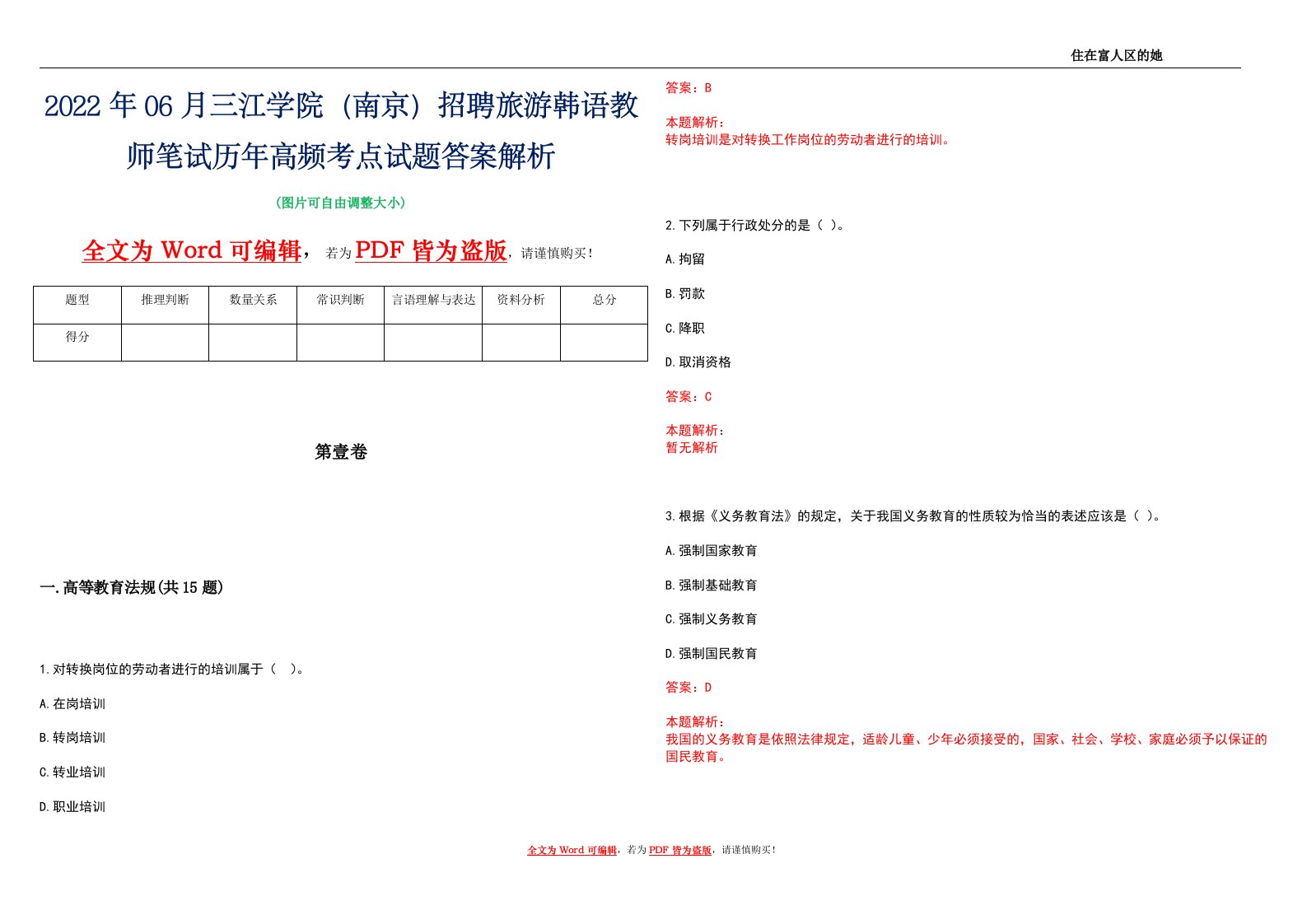Click the title line 师笔试历年高频考点试题答案解析
The width and height of the screenshot is (1307, 924).
click(x=341, y=156)
